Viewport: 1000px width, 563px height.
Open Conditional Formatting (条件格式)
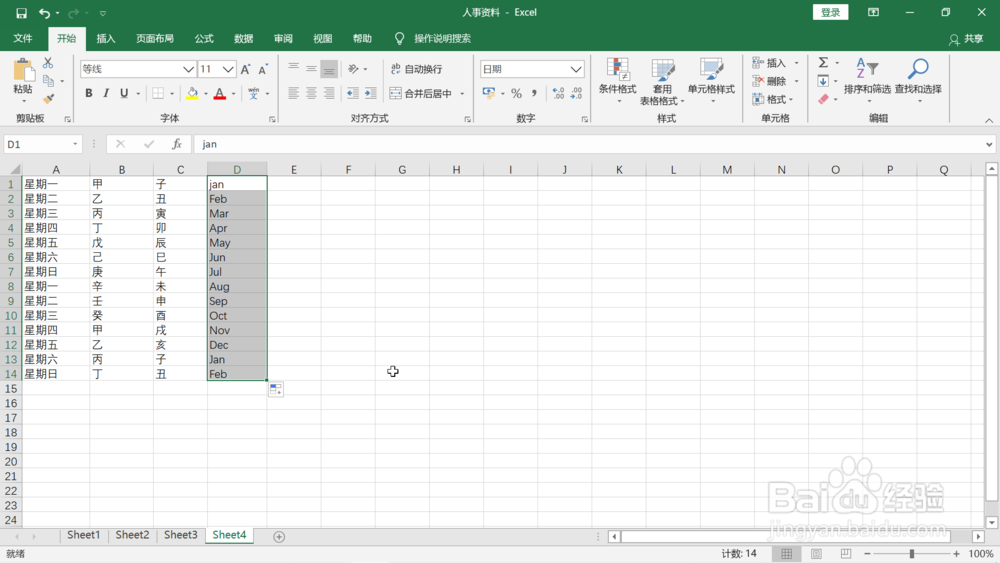[x=617, y=80]
